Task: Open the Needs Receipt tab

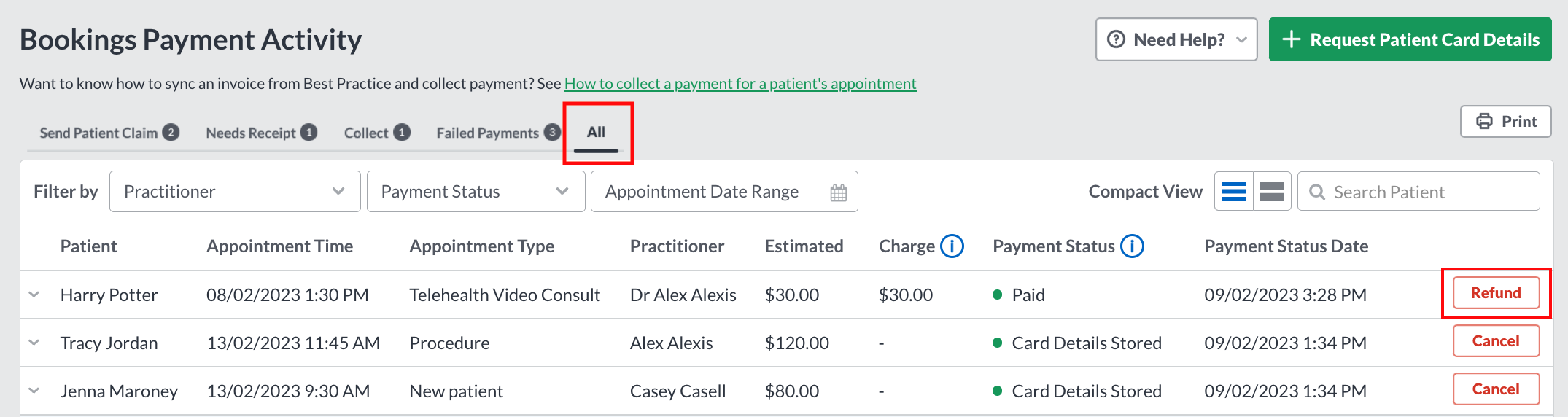Action: tap(261, 133)
